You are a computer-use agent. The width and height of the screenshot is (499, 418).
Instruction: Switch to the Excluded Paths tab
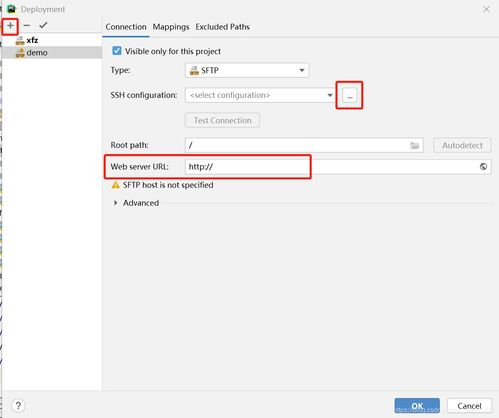coord(222,27)
